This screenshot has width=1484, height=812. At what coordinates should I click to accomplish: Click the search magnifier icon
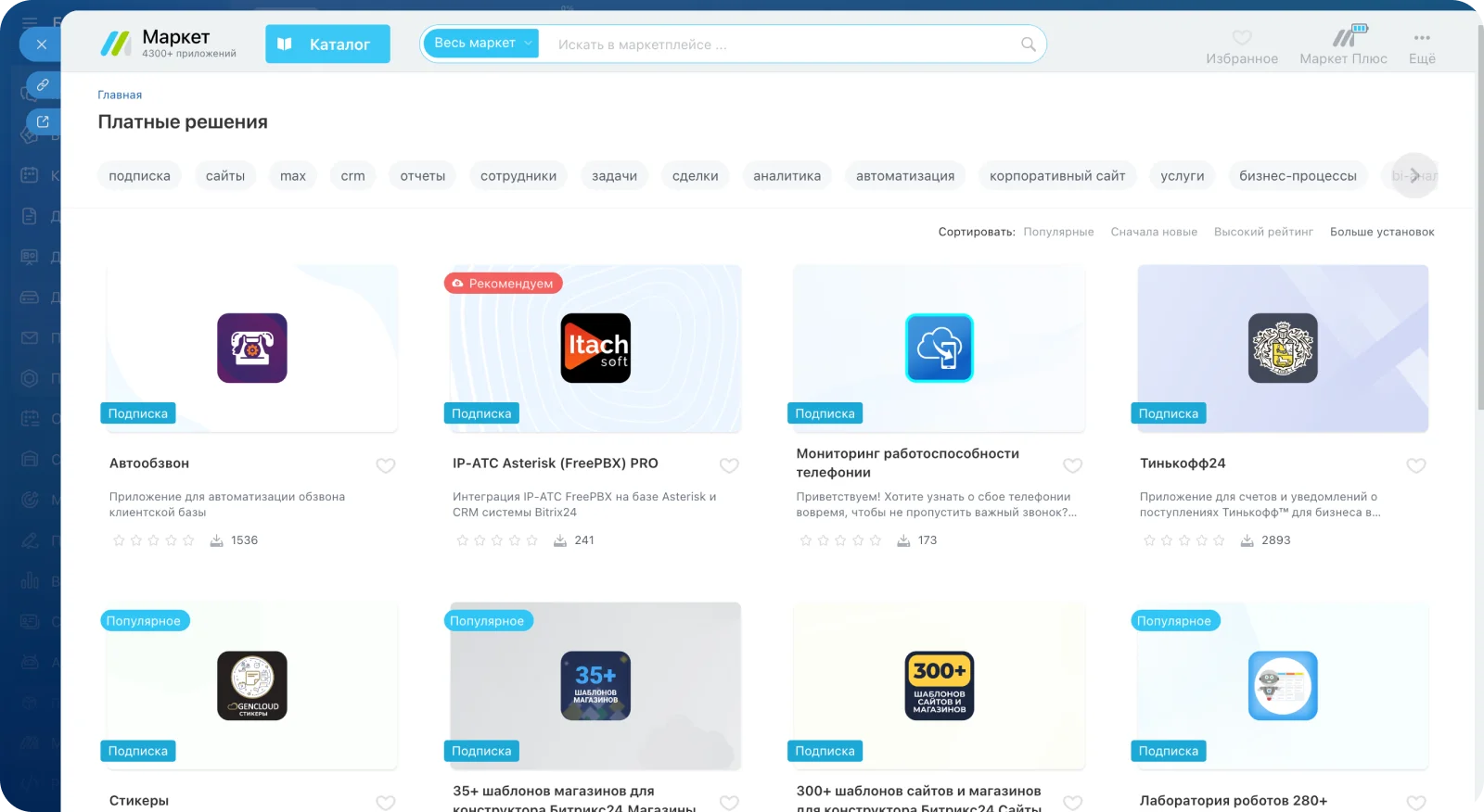(1028, 44)
